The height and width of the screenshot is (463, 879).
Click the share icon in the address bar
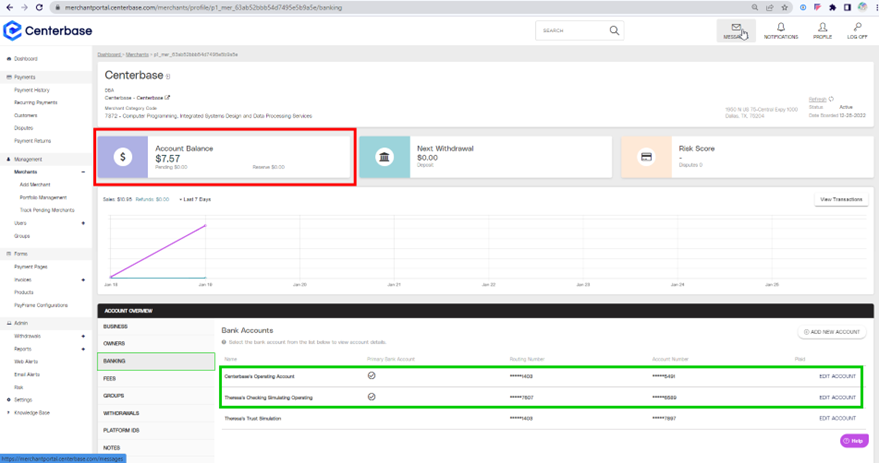click(770, 7)
